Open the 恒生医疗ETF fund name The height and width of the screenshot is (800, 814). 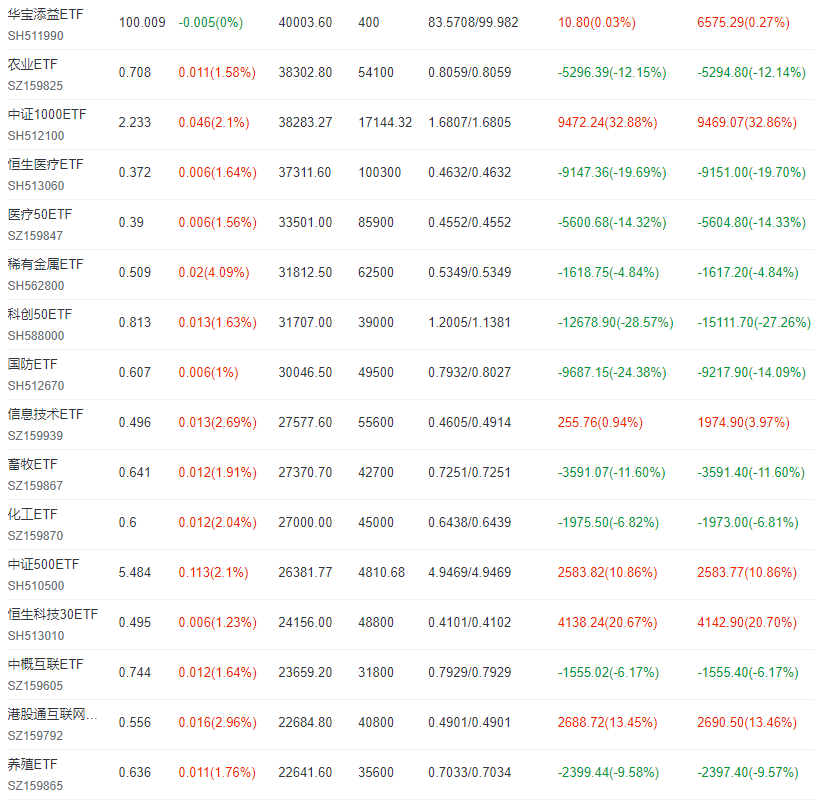[x=45, y=164]
